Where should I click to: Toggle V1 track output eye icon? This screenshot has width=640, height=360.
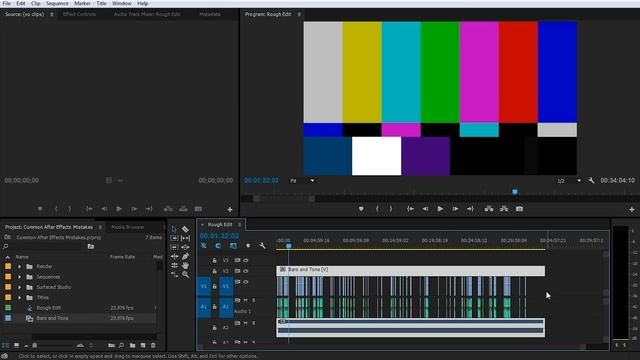click(x=246, y=282)
